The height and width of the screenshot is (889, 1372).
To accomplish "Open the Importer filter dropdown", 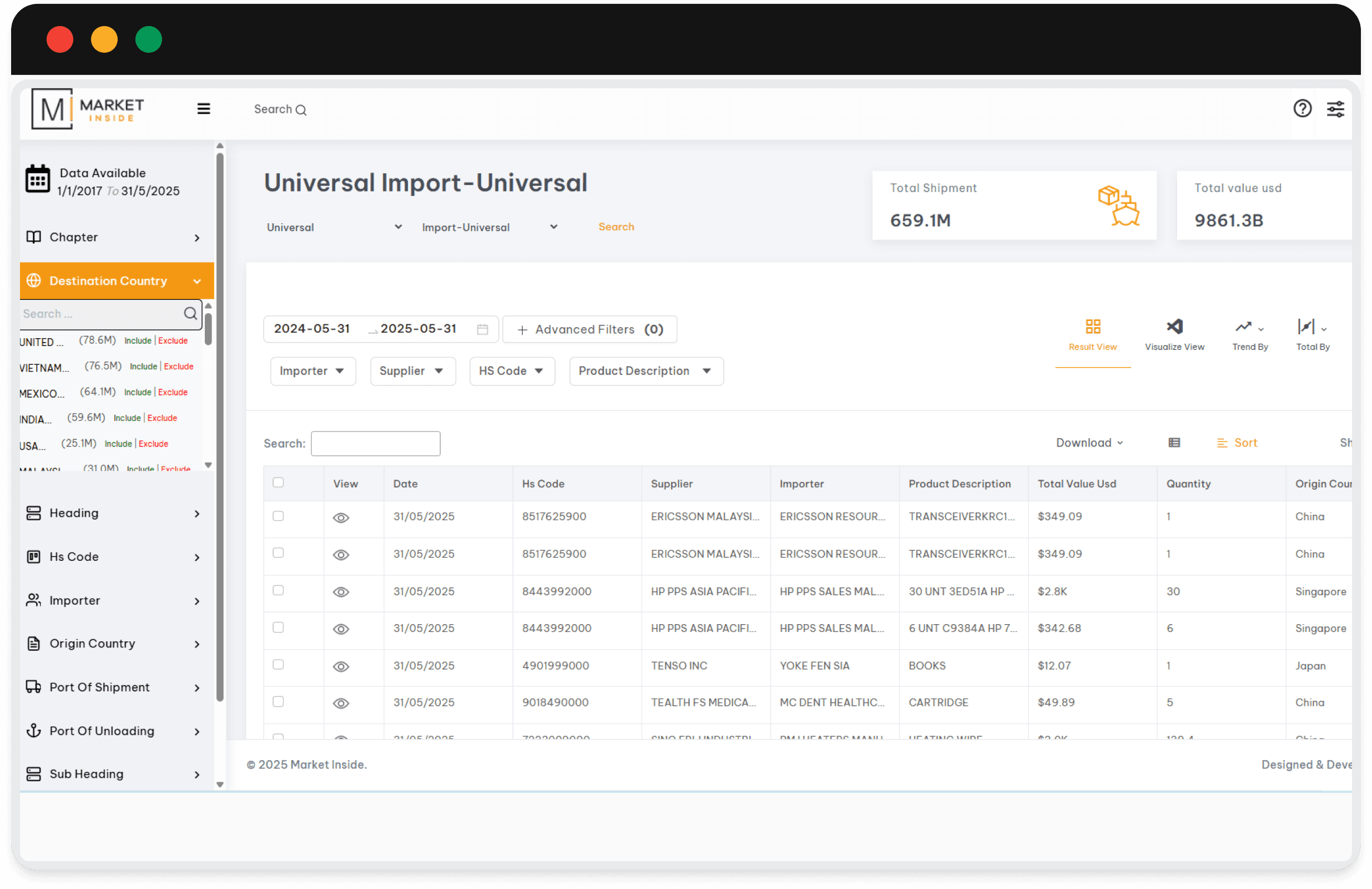I will [312, 371].
